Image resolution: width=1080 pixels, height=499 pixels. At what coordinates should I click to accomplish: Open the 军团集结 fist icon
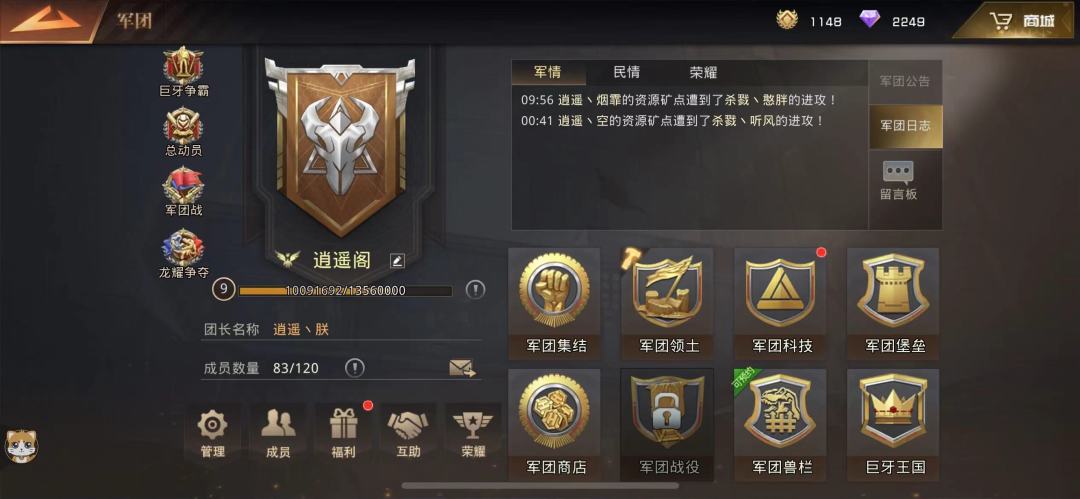[x=554, y=303]
